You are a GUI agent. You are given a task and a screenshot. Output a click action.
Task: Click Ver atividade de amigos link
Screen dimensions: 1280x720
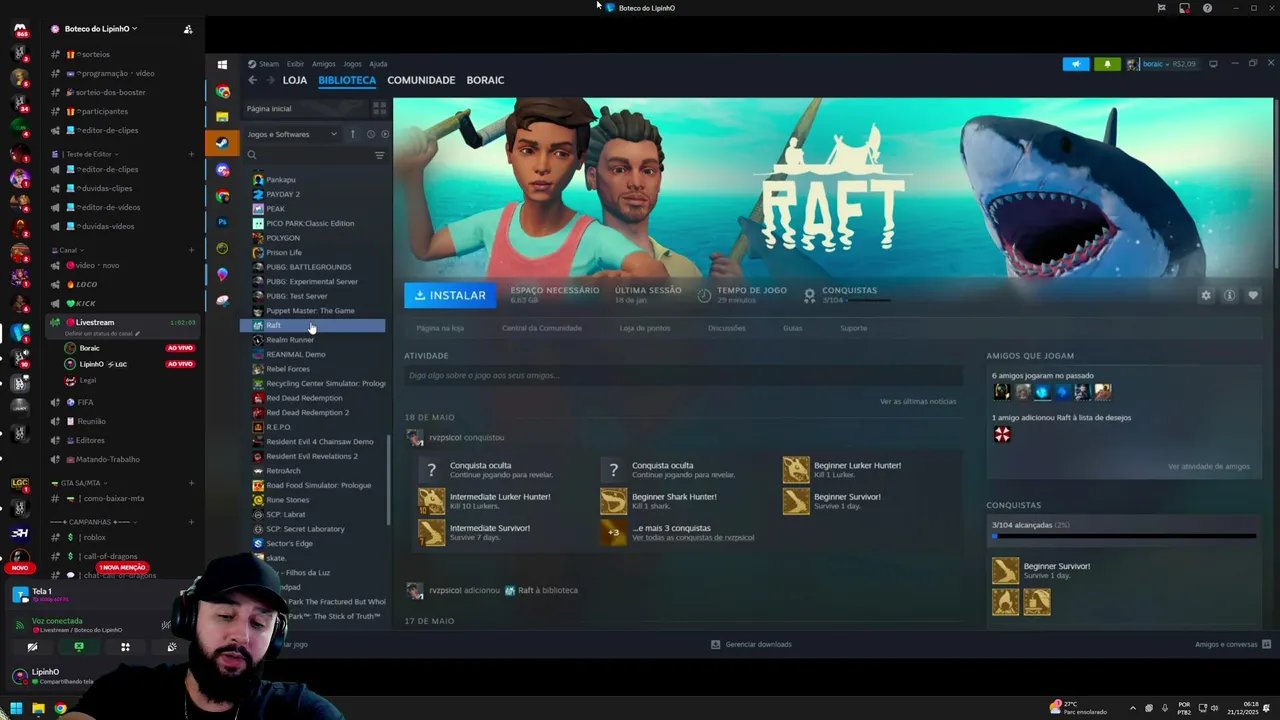[x=1209, y=466]
